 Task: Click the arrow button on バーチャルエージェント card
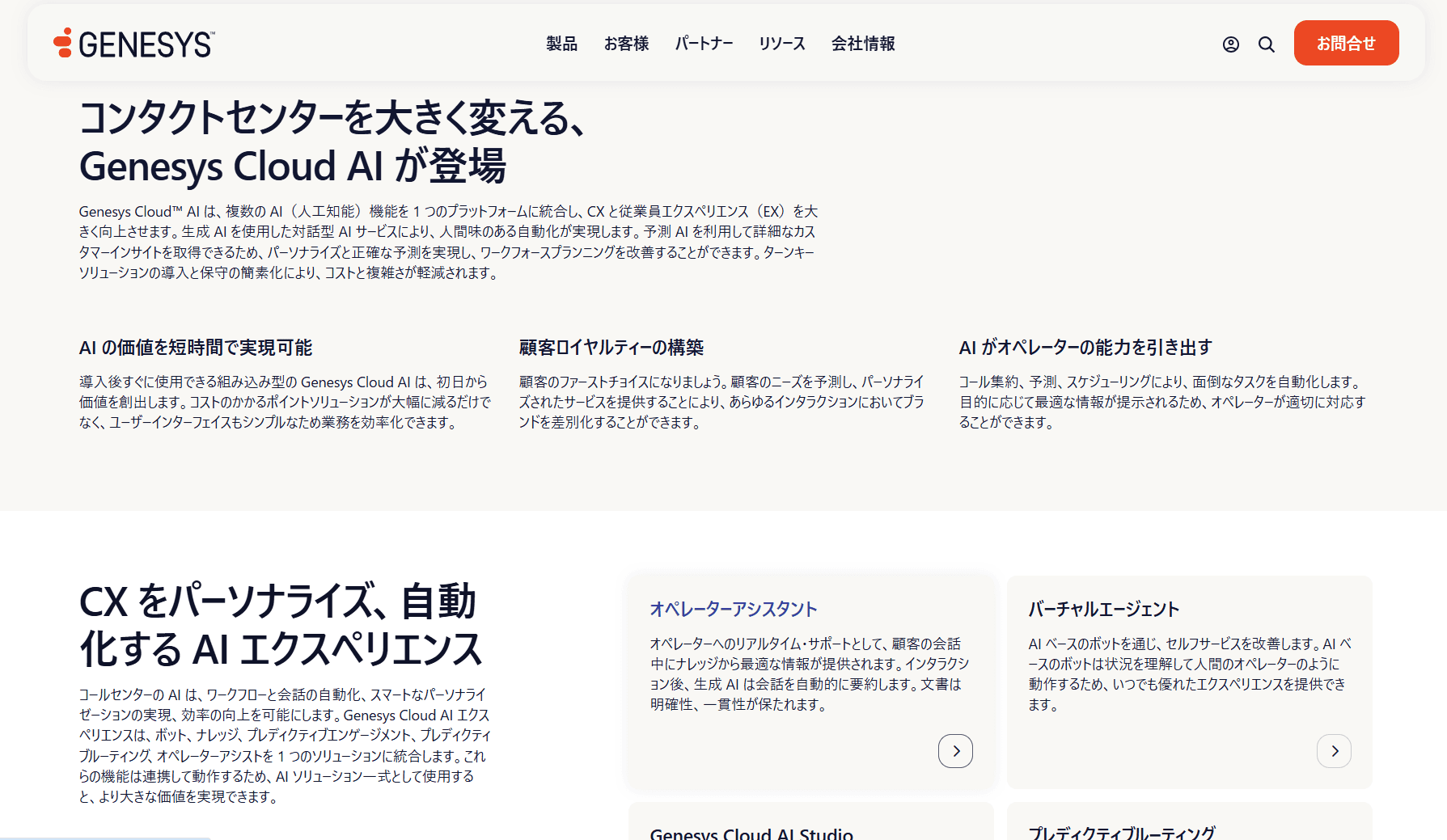pos(1334,751)
